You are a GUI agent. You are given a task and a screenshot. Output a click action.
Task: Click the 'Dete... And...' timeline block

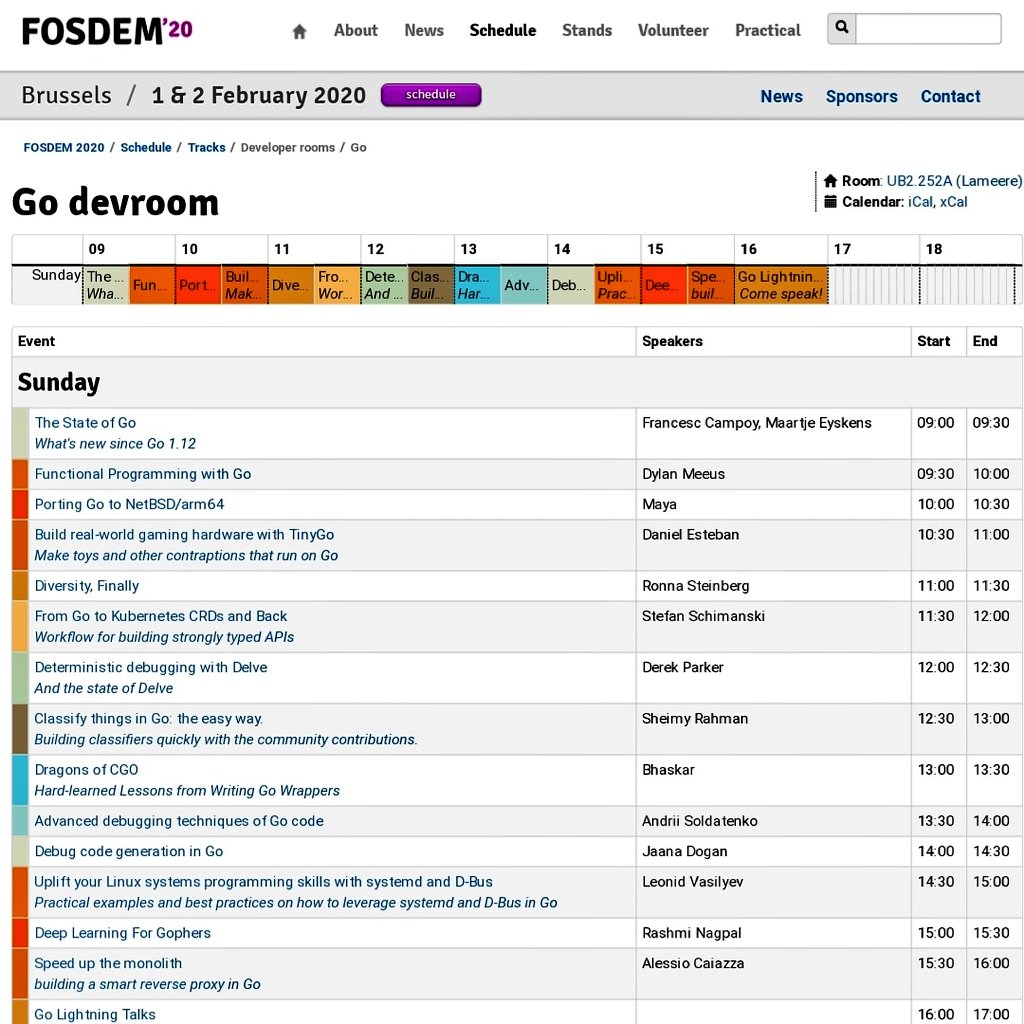[385, 285]
